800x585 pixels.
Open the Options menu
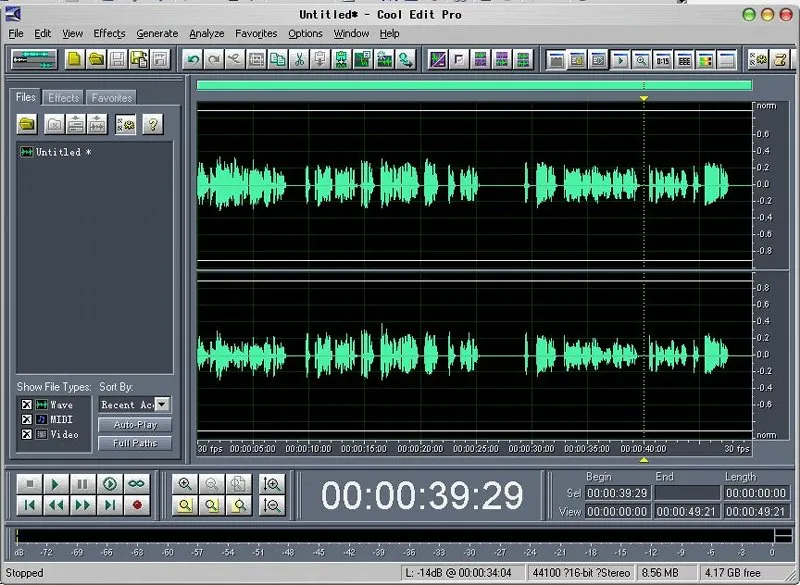305,34
